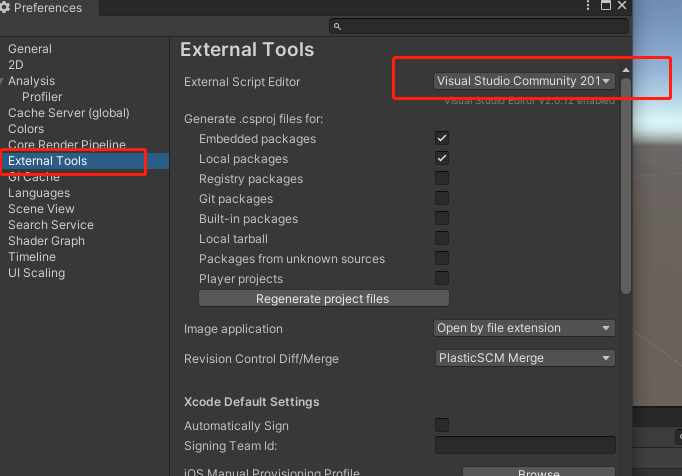
Task: Open Scene View preferences
Action: (x=41, y=209)
